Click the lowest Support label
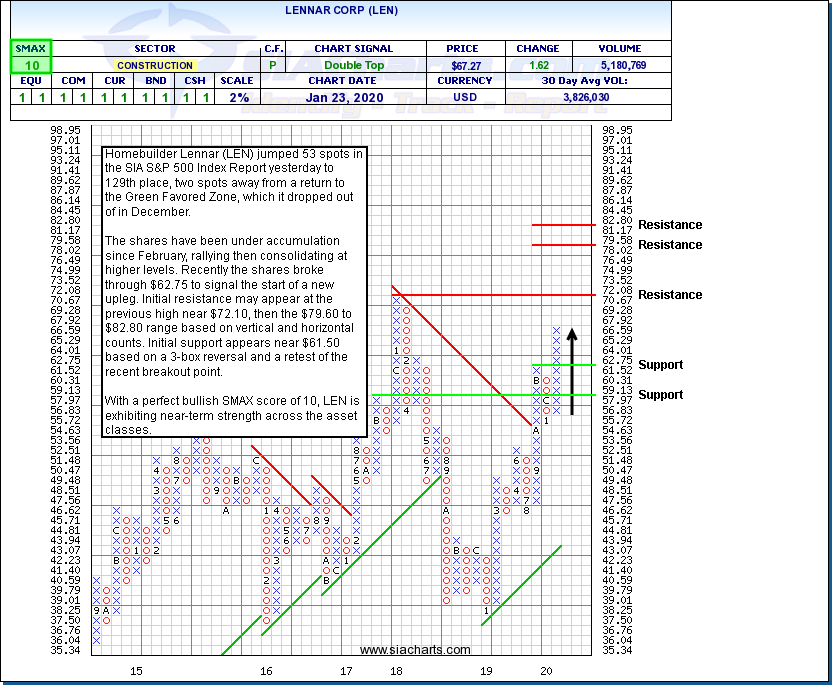 point(660,395)
